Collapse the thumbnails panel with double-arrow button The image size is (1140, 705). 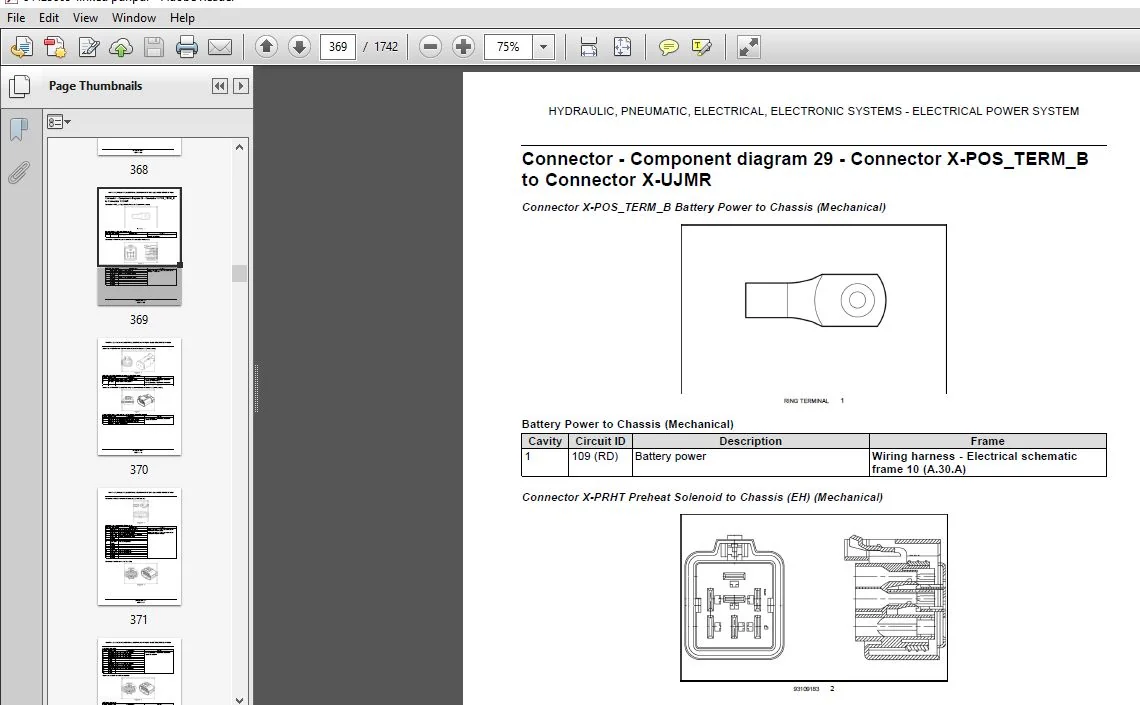point(220,86)
